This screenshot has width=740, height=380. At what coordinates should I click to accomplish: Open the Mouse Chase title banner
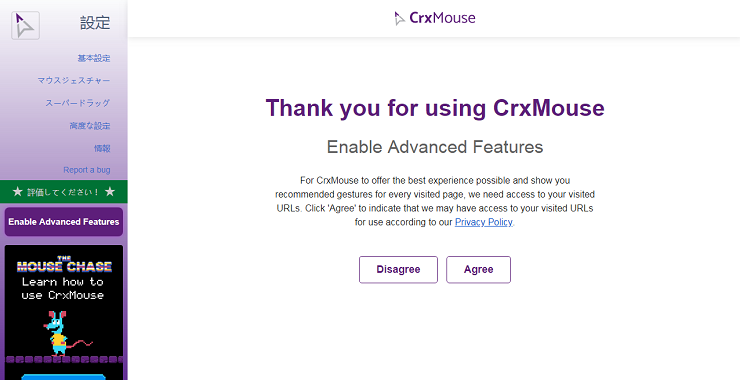coord(64,265)
